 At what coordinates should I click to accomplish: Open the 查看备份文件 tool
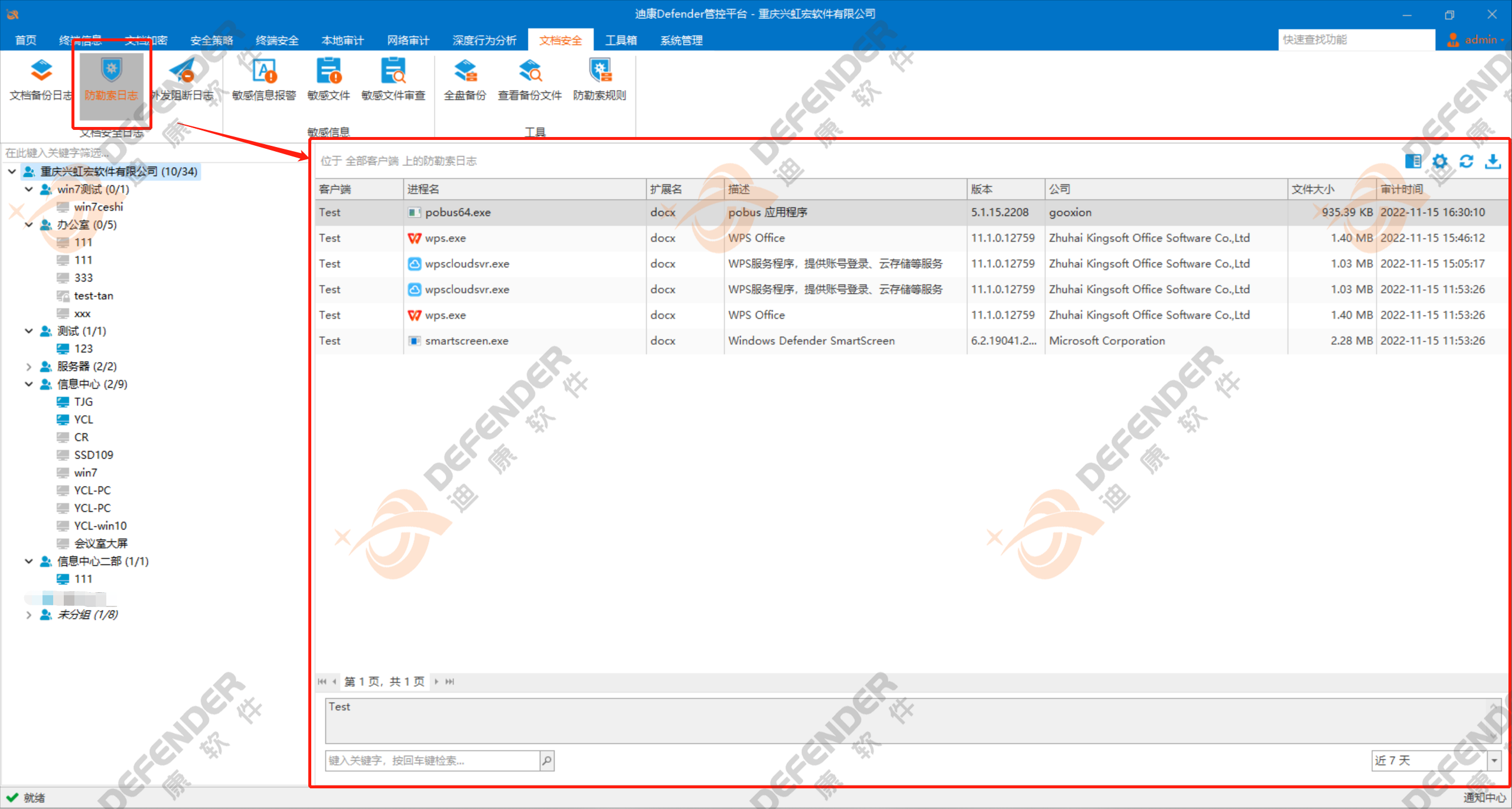pos(530,80)
